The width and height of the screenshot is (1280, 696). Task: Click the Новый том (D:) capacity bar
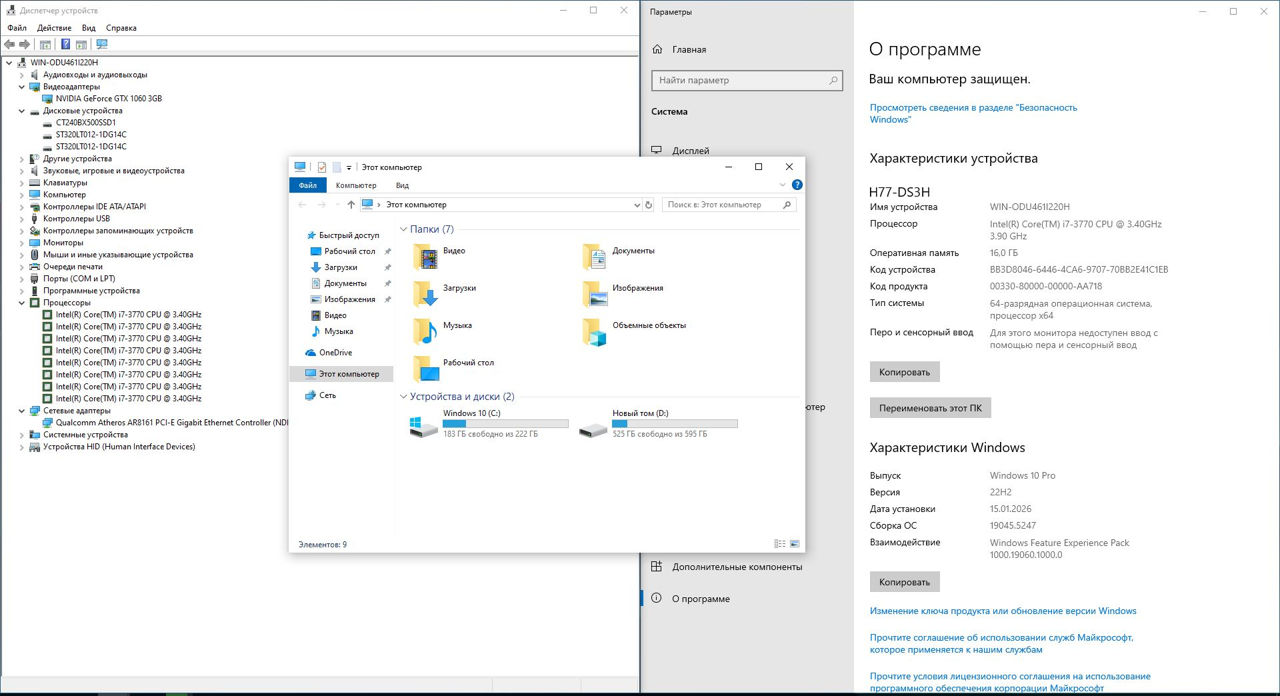coord(674,424)
